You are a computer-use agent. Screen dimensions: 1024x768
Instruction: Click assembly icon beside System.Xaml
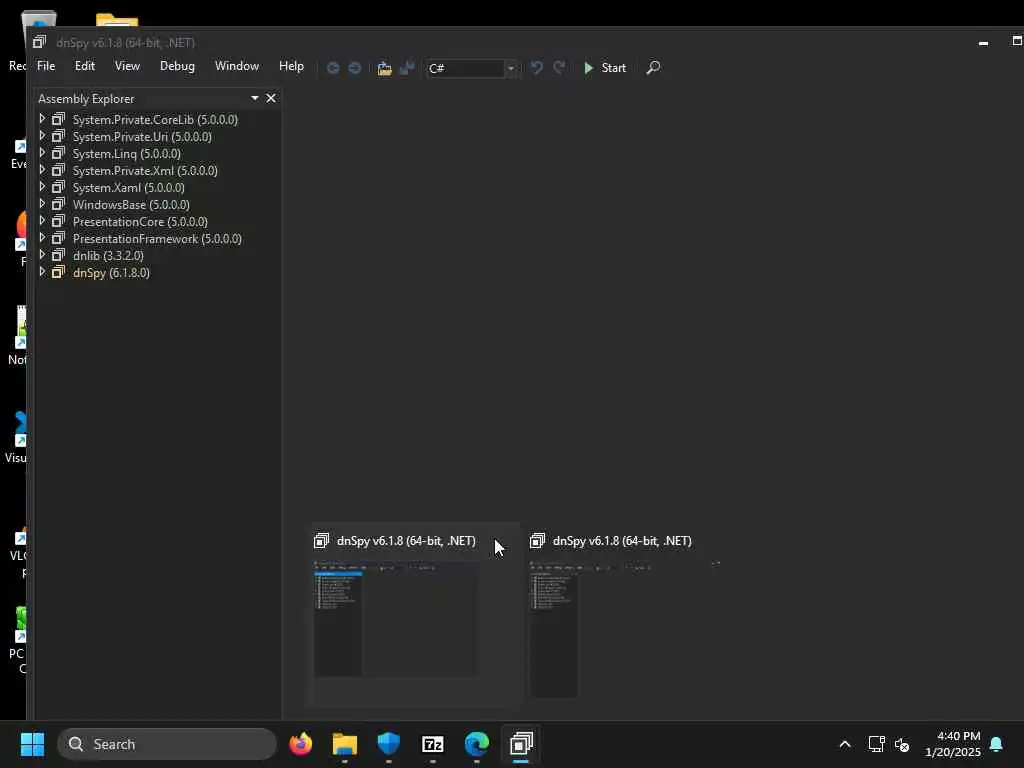pyautogui.click(x=59, y=187)
